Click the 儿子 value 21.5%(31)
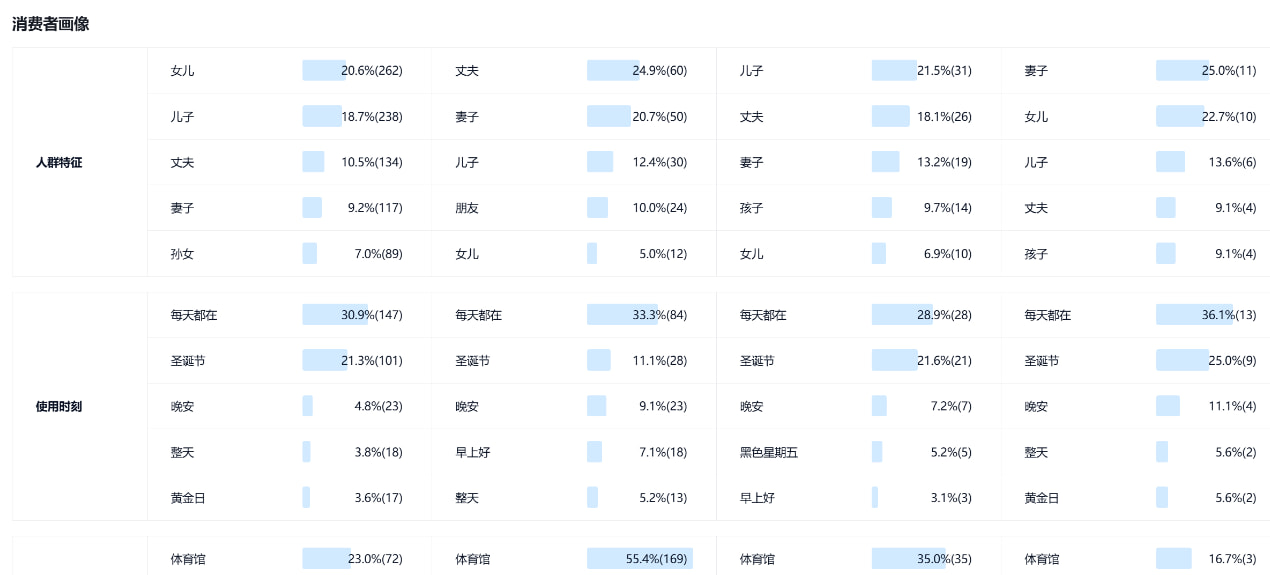The image size is (1270, 575). (x=944, y=71)
